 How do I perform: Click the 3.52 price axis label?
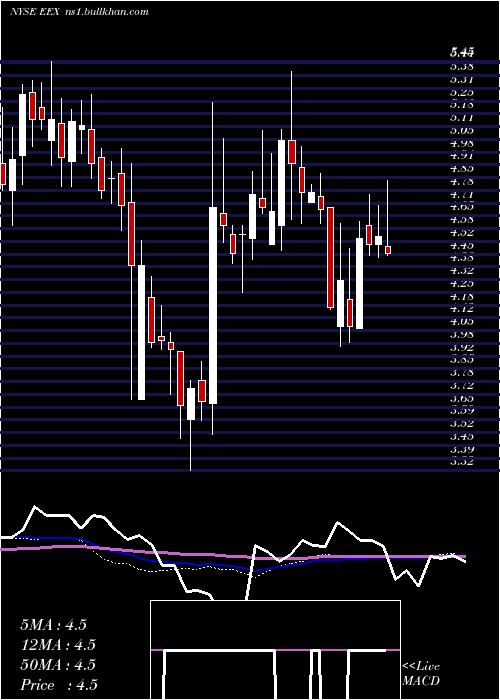462,423
